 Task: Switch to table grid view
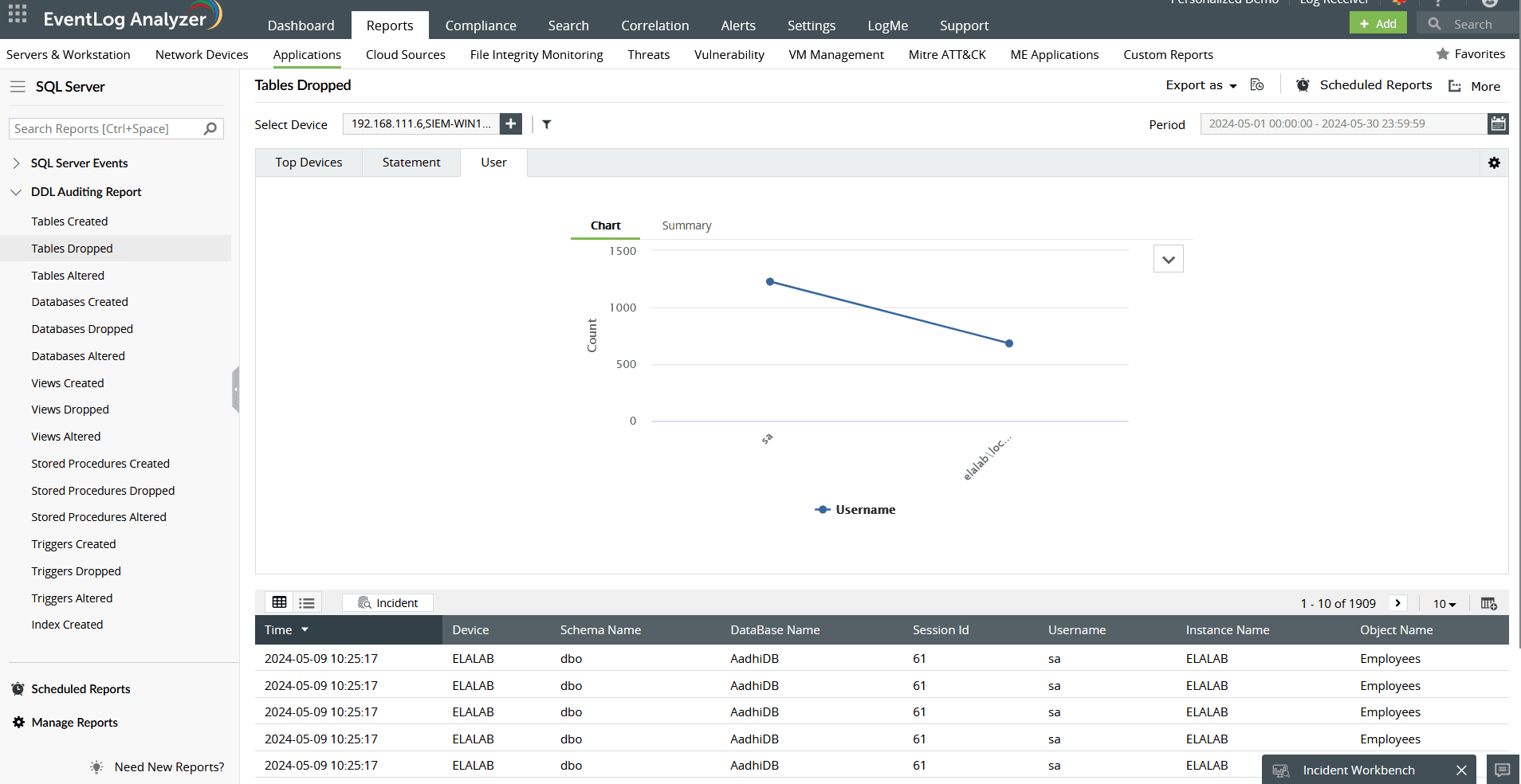[280, 602]
